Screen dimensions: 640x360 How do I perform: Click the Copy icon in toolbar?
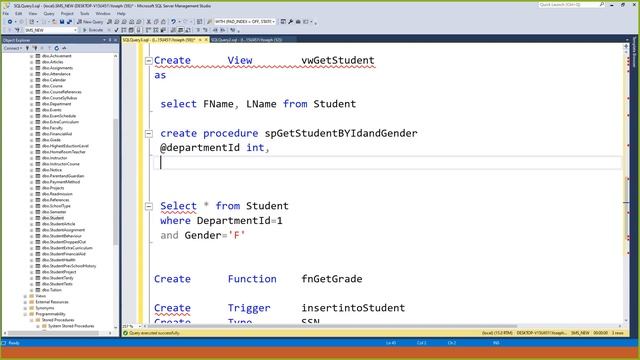(x=156, y=22)
